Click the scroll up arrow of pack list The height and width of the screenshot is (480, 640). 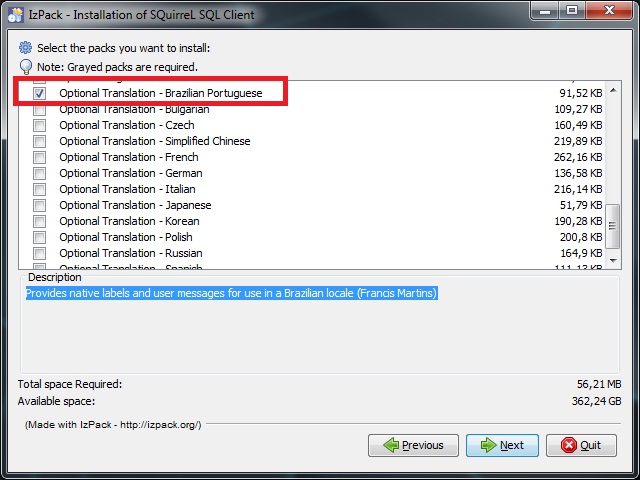(x=613, y=90)
